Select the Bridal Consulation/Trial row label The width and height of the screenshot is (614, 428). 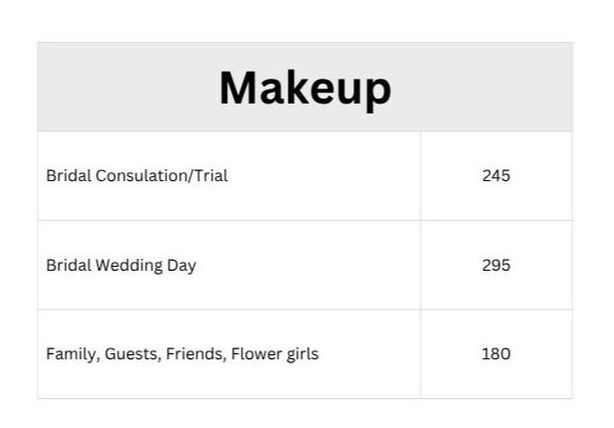(137, 176)
